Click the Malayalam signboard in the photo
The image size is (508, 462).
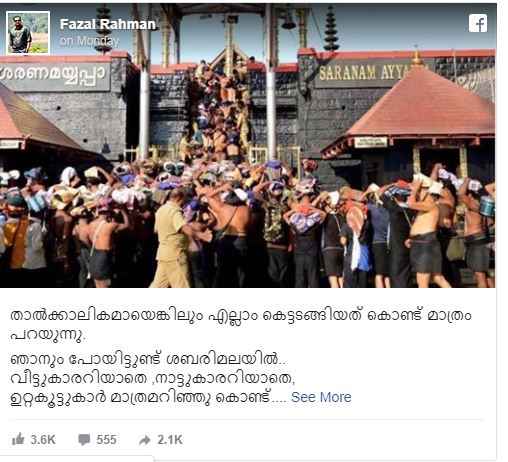click(54, 76)
